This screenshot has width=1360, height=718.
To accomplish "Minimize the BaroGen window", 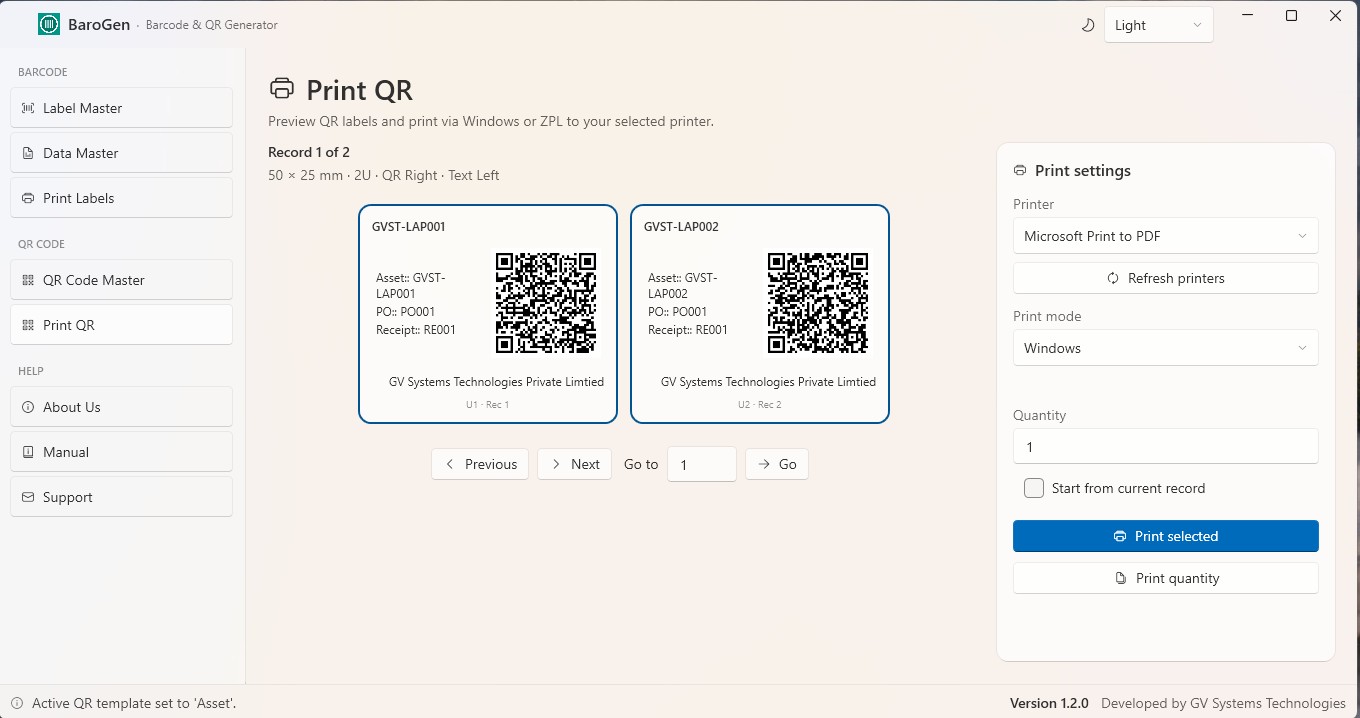I will [1247, 15].
